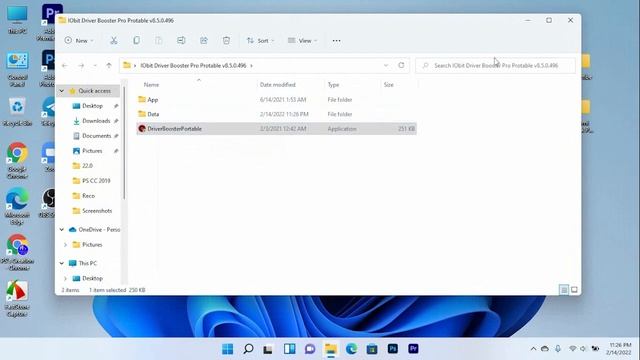Click the address bar path text
The height and width of the screenshot is (360, 640).
[x=193, y=65]
